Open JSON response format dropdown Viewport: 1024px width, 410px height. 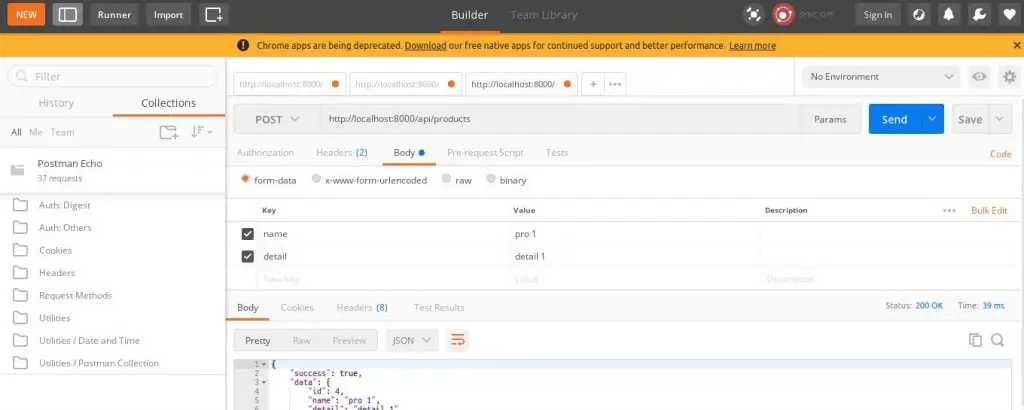[411, 340]
